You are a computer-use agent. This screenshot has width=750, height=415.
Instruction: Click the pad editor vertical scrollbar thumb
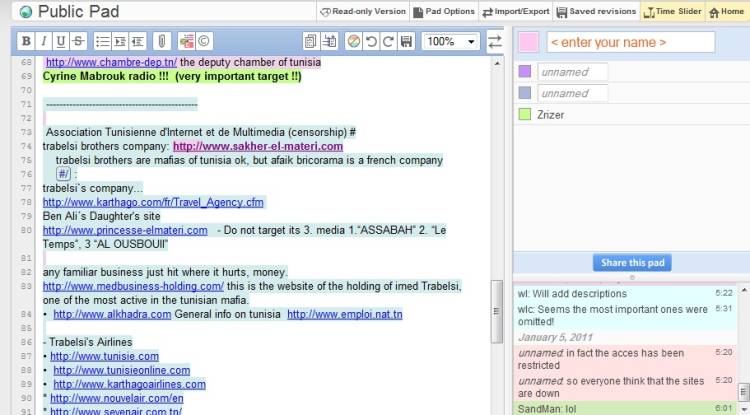coord(496,311)
